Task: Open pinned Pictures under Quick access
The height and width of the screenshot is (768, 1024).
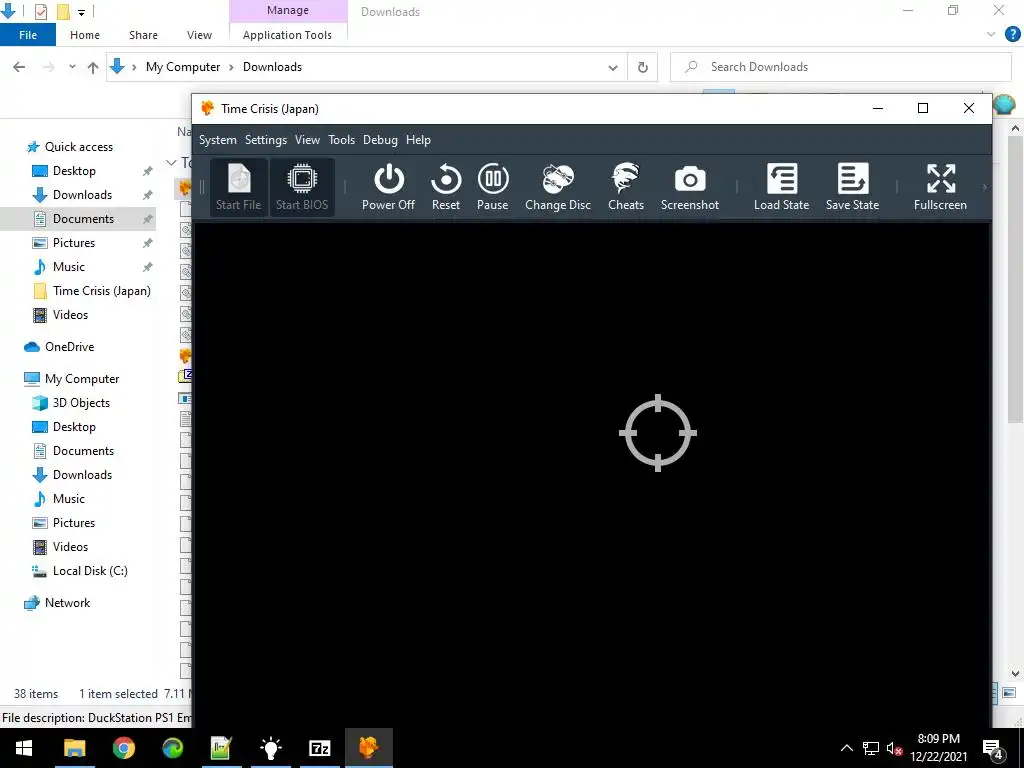Action: coord(74,243)
